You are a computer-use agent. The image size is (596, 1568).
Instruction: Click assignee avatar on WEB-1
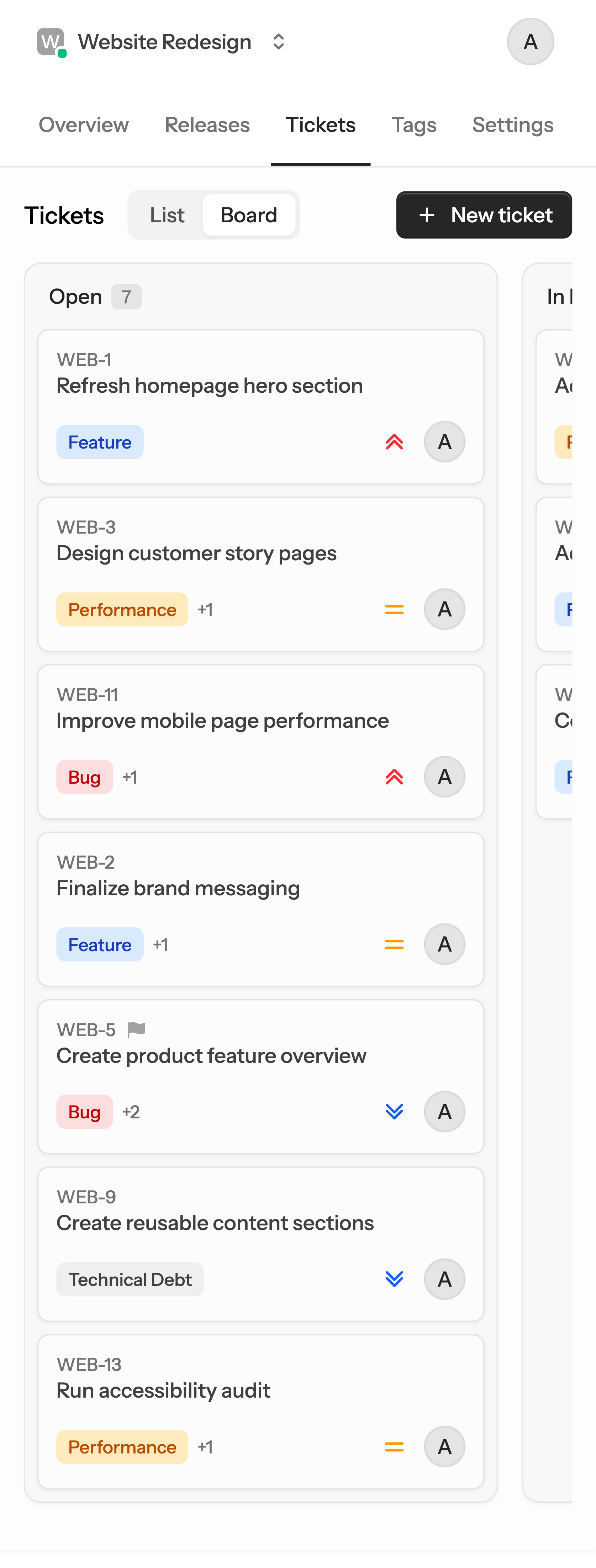(444, 442)
